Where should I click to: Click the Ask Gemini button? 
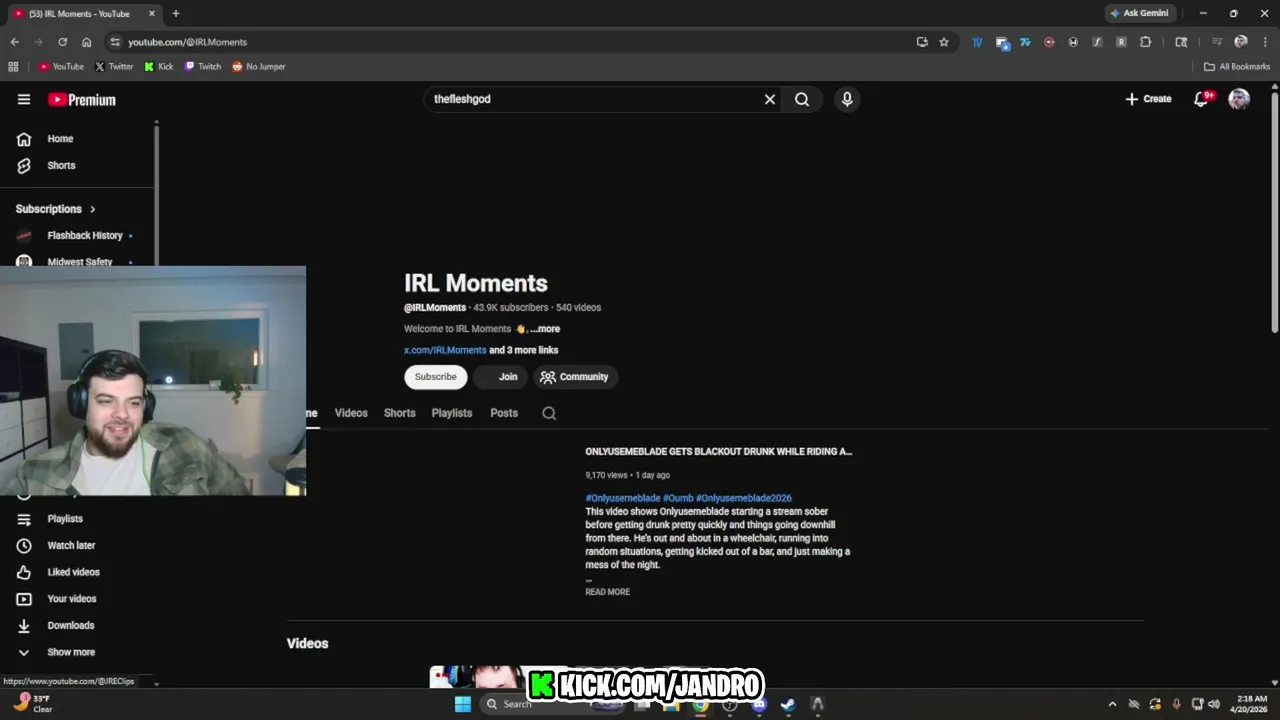[1139, 14]
